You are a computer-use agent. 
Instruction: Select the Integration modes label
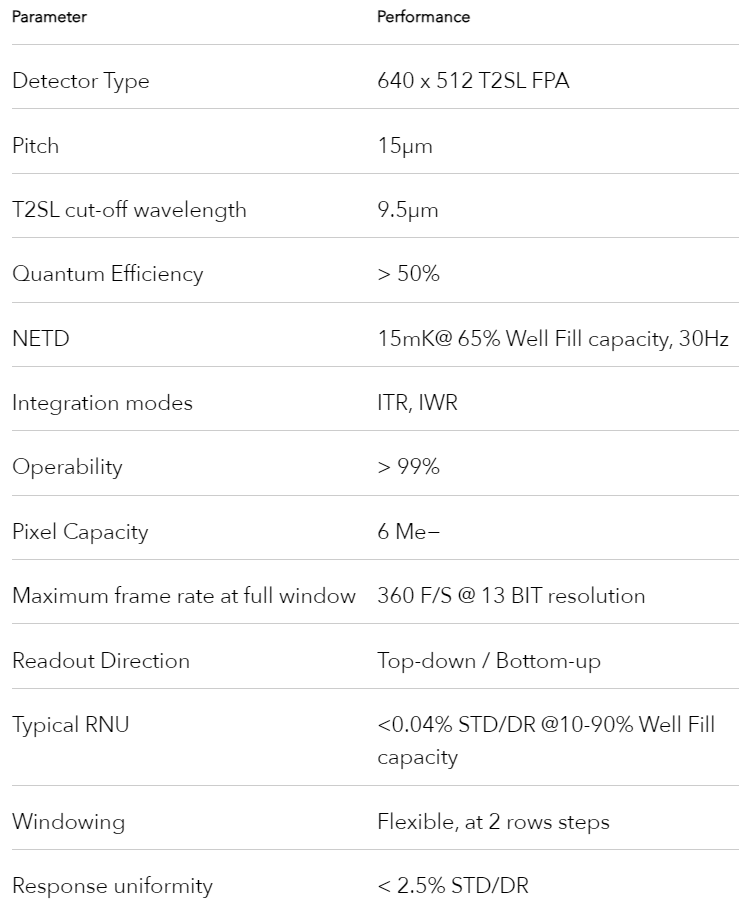[x=102, y=403]
